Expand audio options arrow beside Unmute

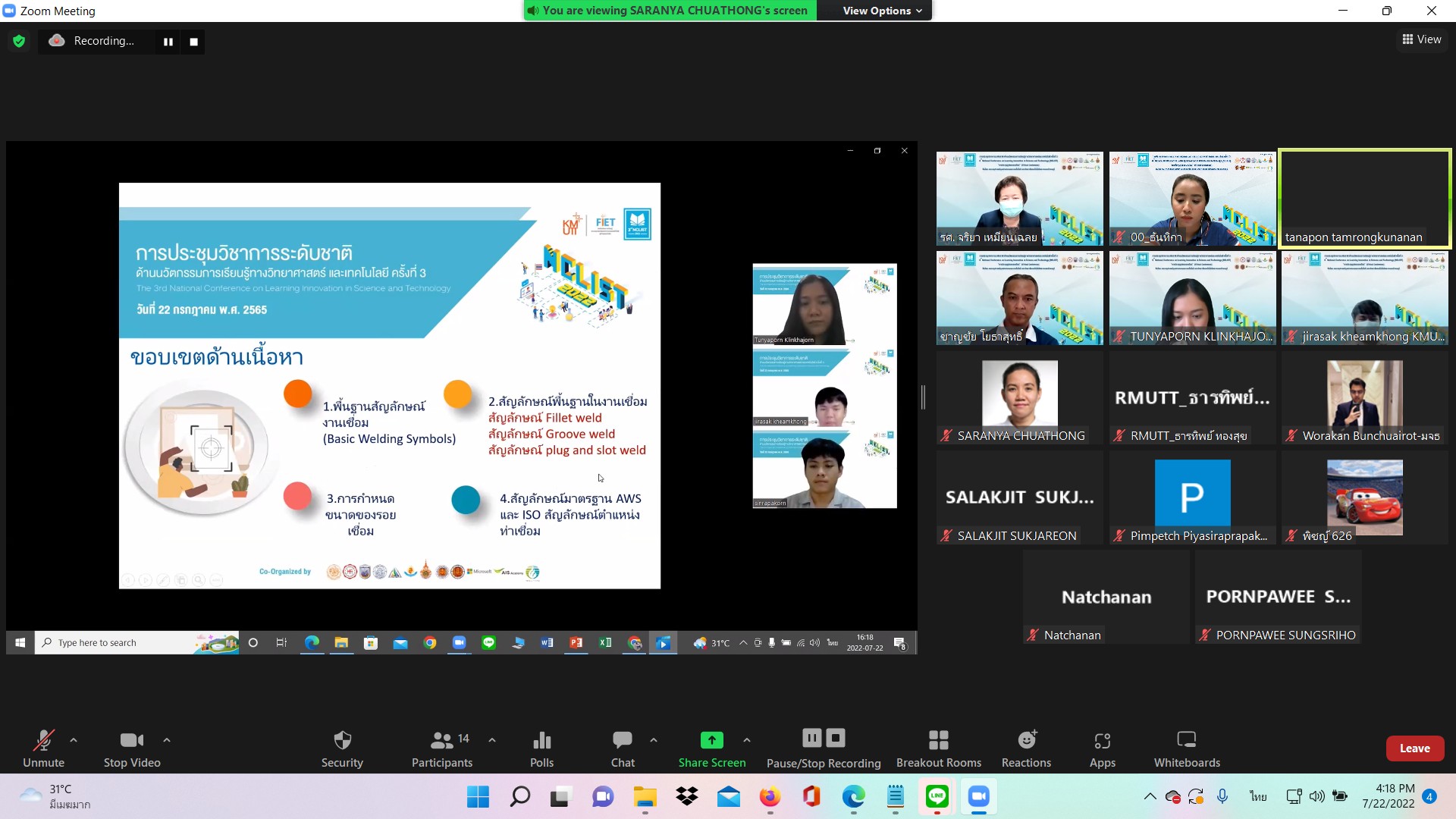point(74,739)
